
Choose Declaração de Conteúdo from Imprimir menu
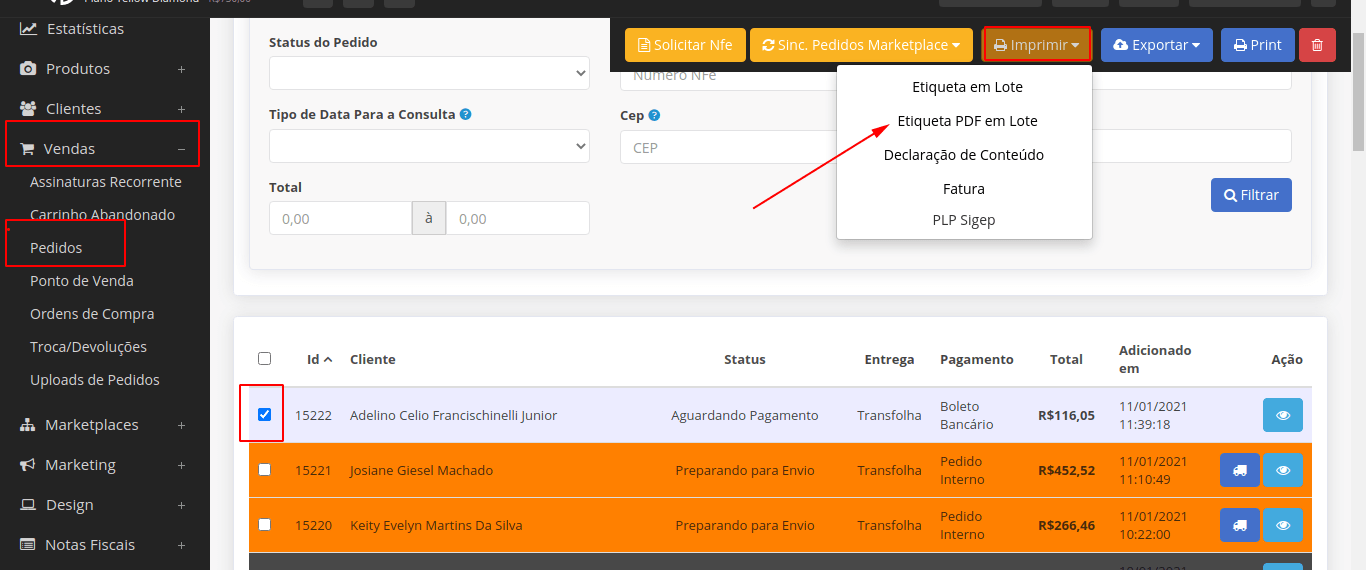(x=963, y=155)
